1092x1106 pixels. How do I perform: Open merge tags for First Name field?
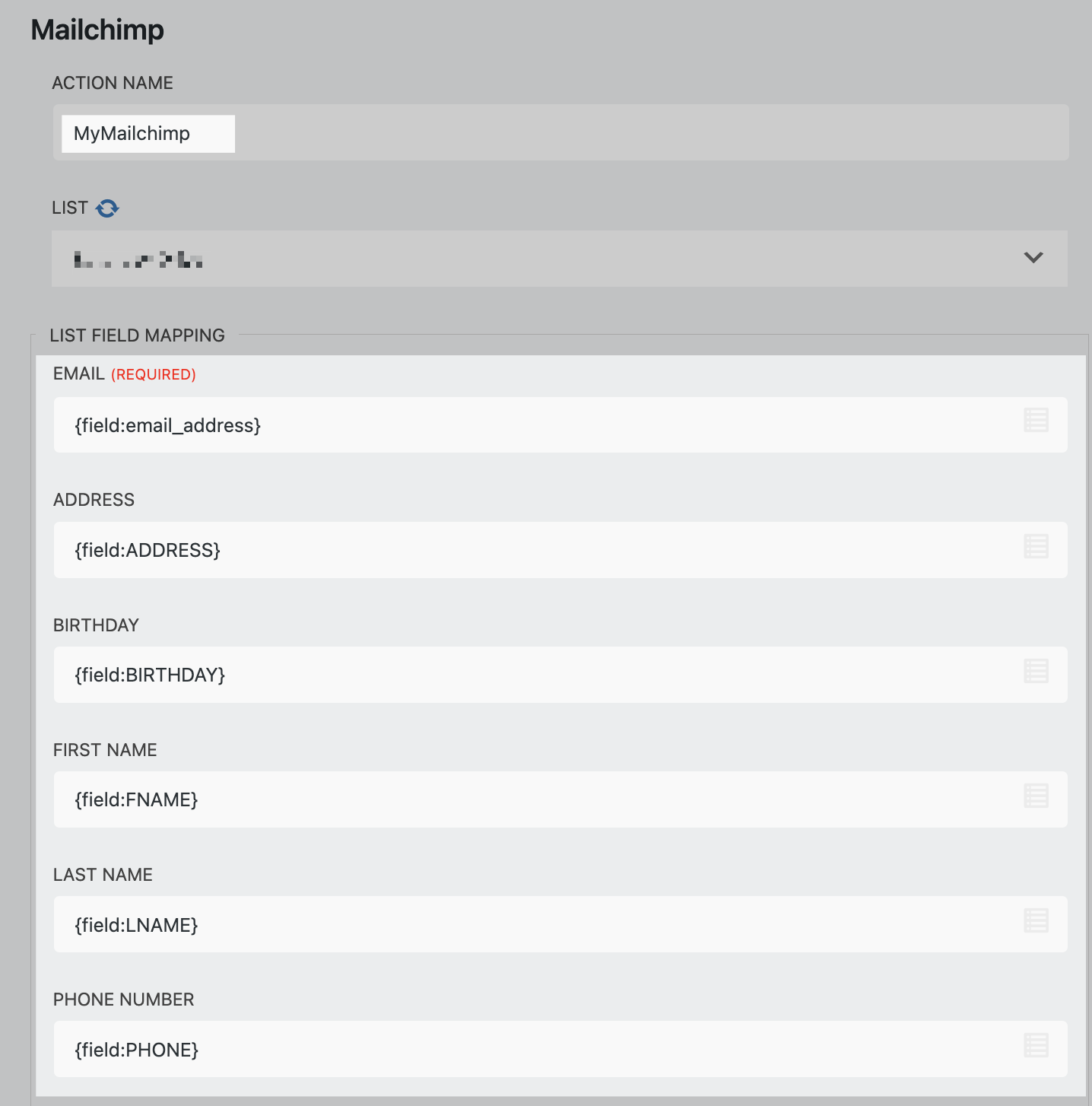click(1036, 796)
